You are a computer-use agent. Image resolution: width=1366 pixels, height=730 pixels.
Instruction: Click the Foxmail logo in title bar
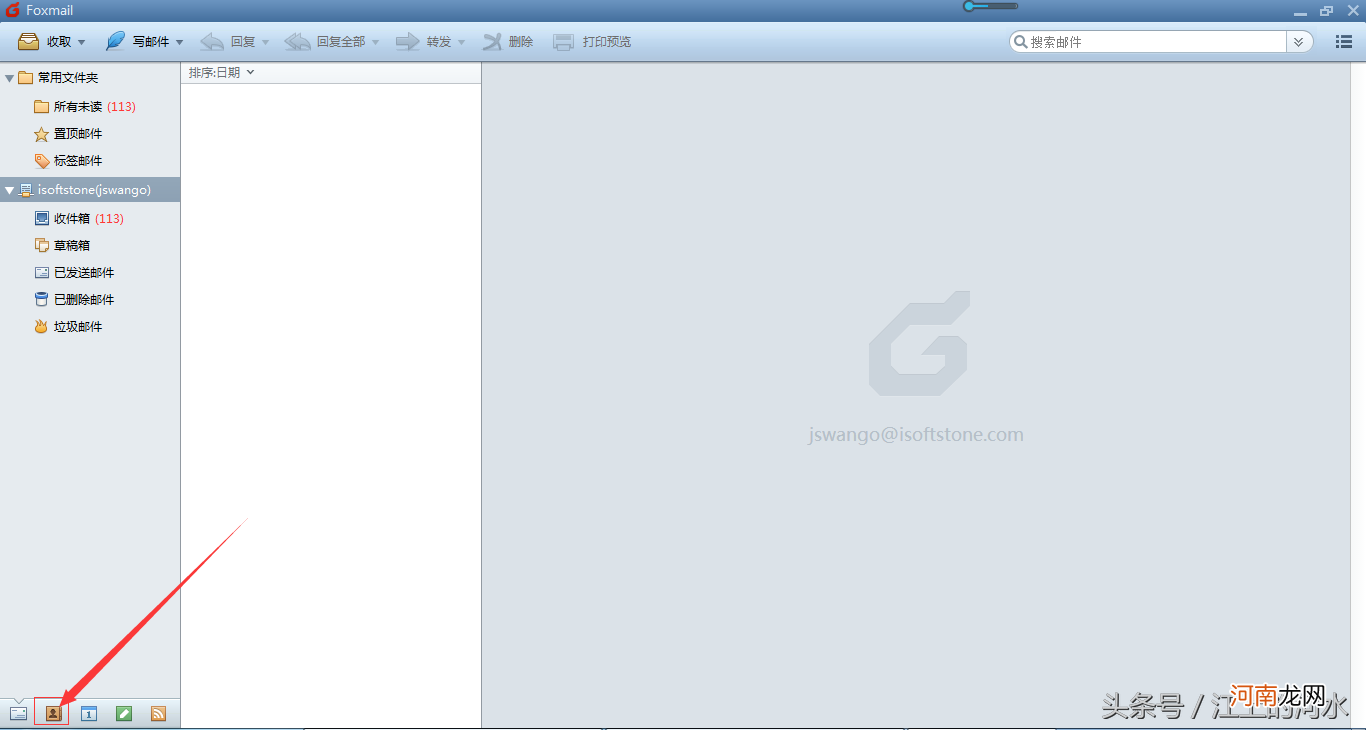pos(13,10)
